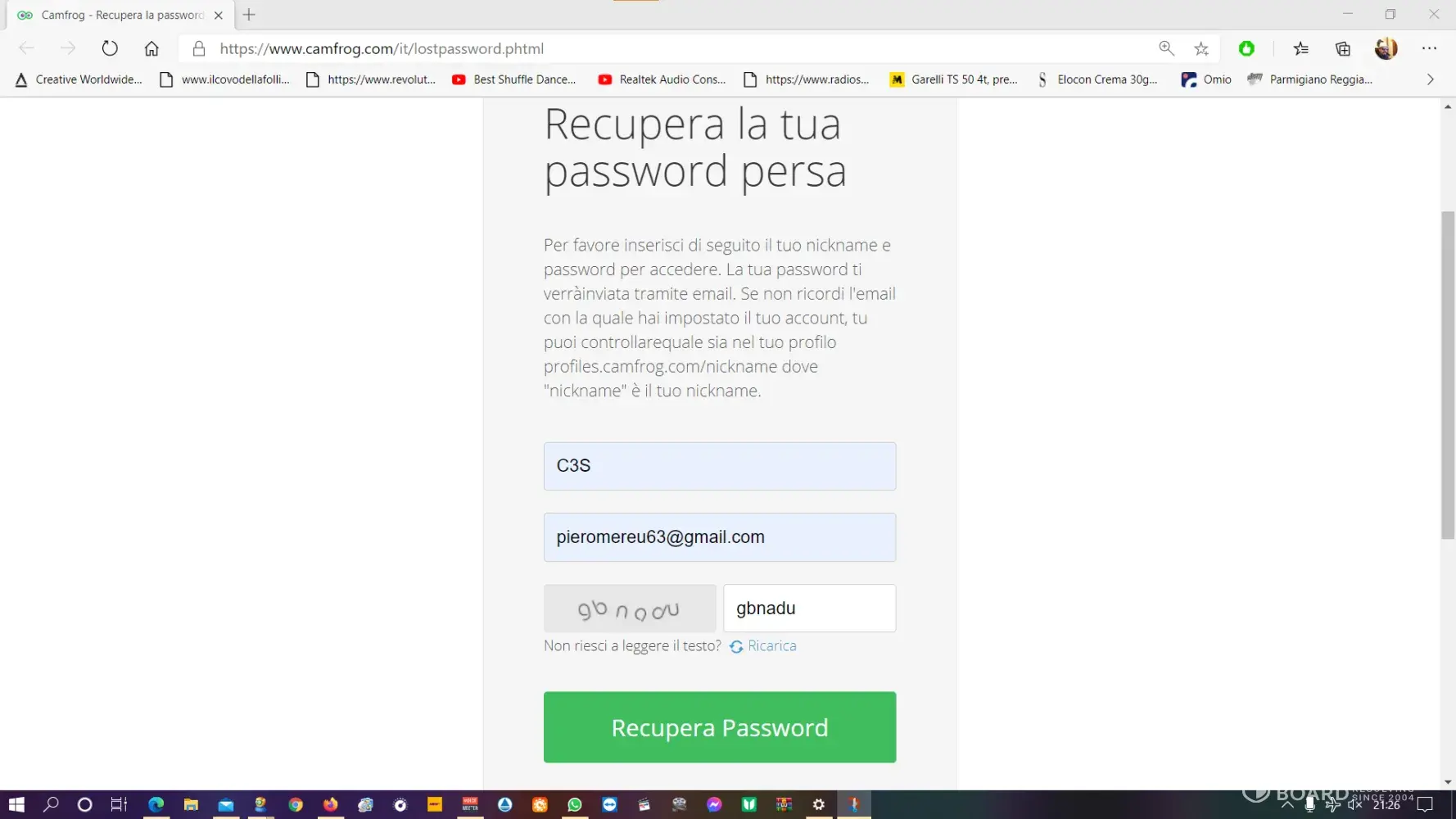Add this page to favorites

point(1201,48)
